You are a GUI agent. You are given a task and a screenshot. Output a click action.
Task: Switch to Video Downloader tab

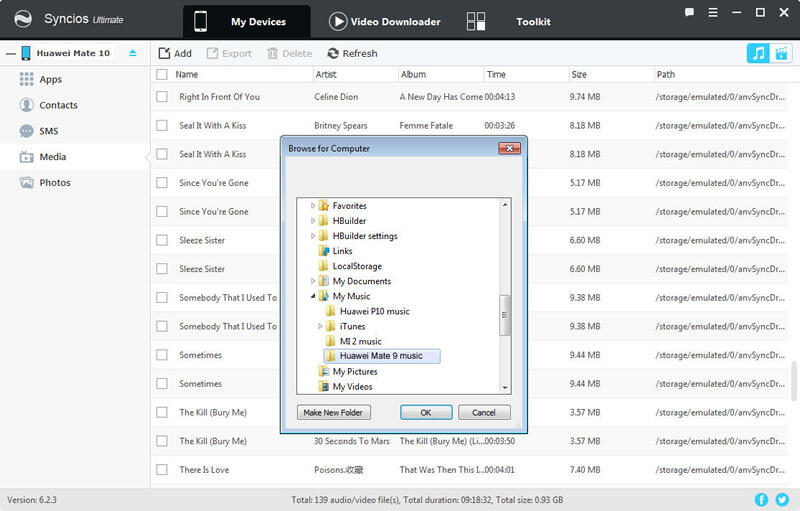tap(386, 21)
